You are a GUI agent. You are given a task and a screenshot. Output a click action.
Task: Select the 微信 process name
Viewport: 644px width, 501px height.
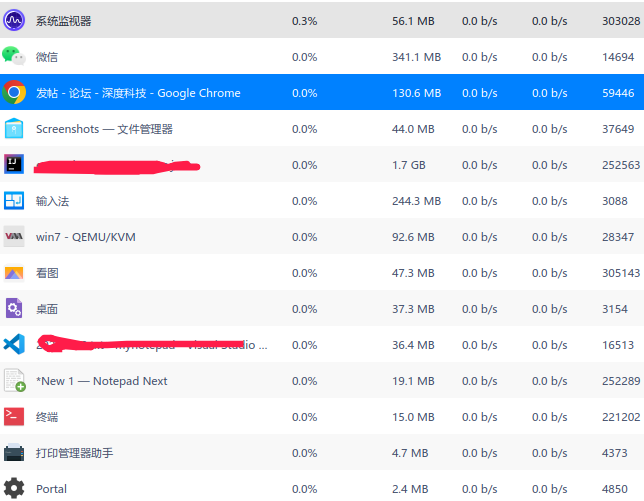(47, 57)
